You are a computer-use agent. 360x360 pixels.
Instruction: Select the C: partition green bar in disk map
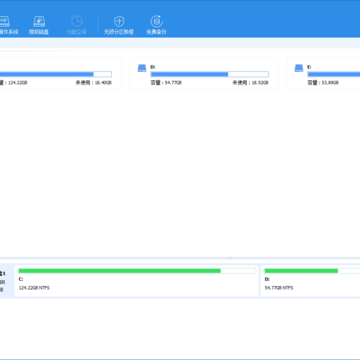137,271
